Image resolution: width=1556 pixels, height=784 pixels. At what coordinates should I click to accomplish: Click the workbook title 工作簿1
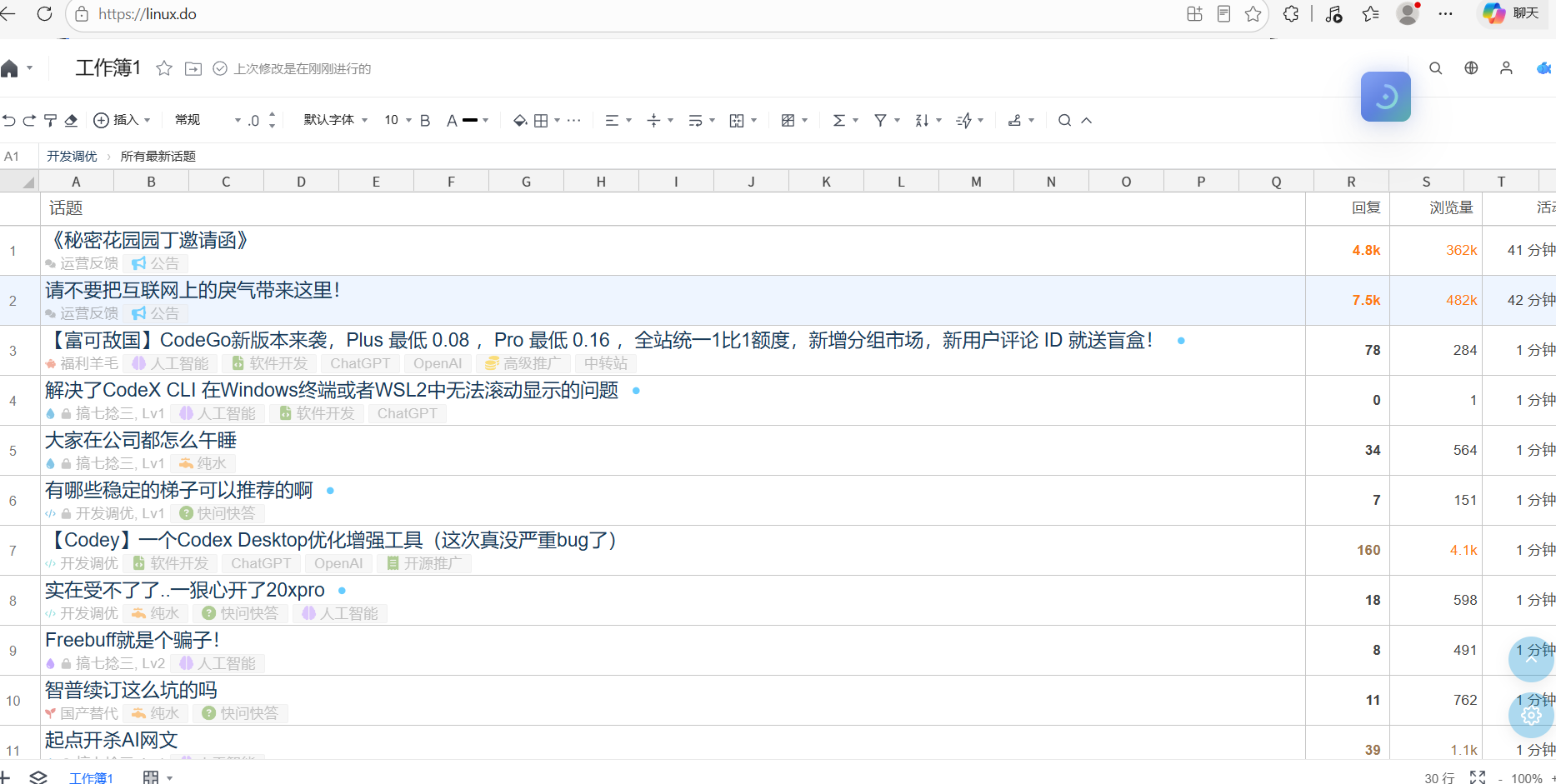click(x=108, y=68)
